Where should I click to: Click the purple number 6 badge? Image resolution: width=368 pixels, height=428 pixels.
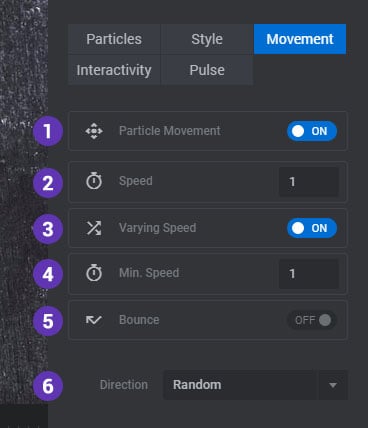[48, 386]
